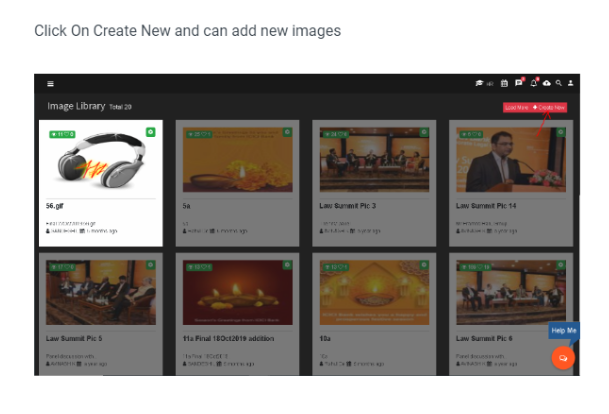Click the Total 20 count label
The image size is (609, 414).
point(120,107)
